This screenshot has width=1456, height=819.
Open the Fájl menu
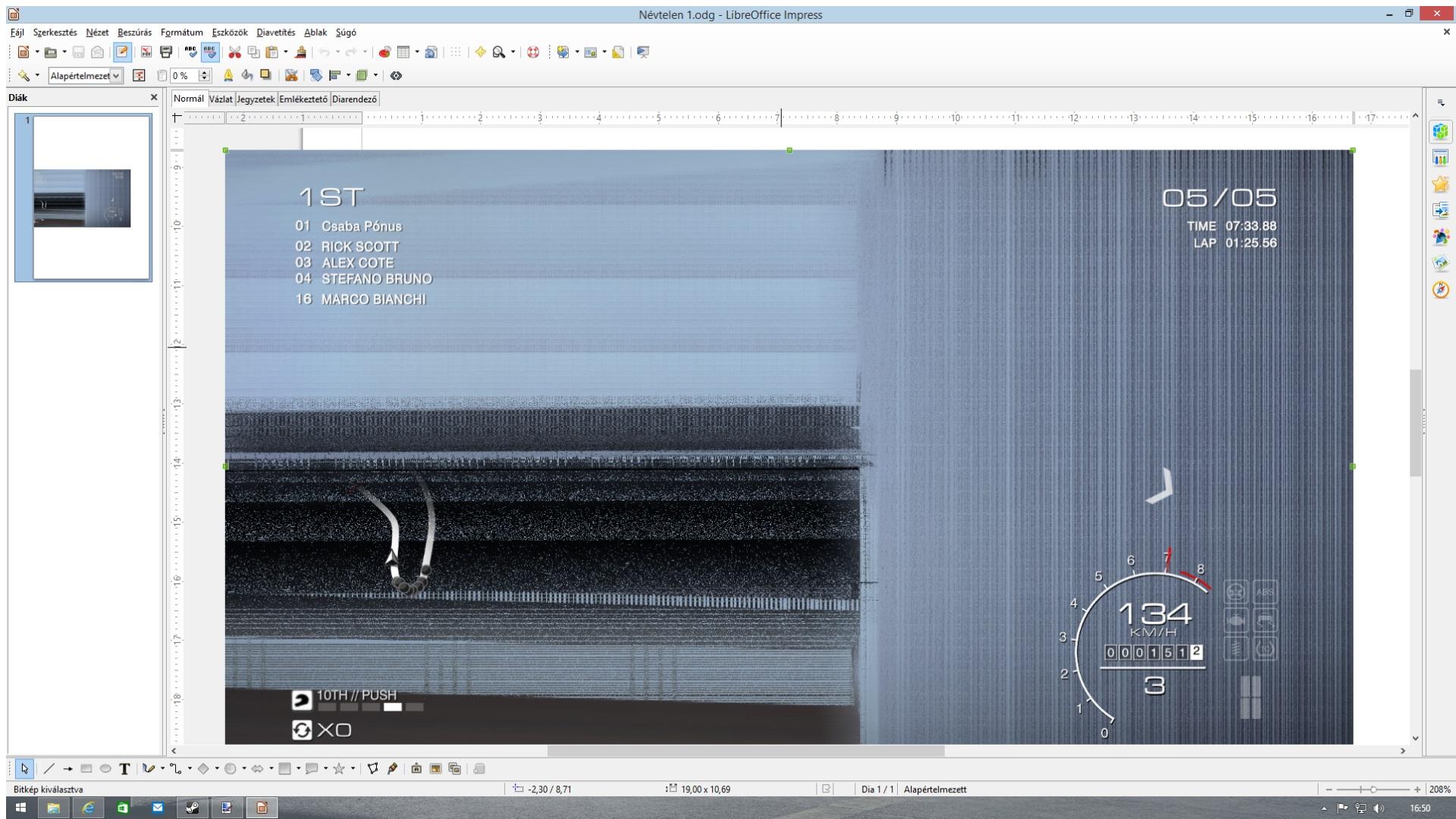pyautogui.click(x=17, y=33)
